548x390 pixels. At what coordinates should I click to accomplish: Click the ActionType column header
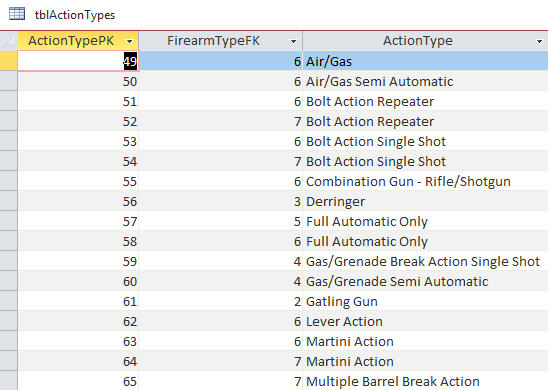tap(425, 41)
